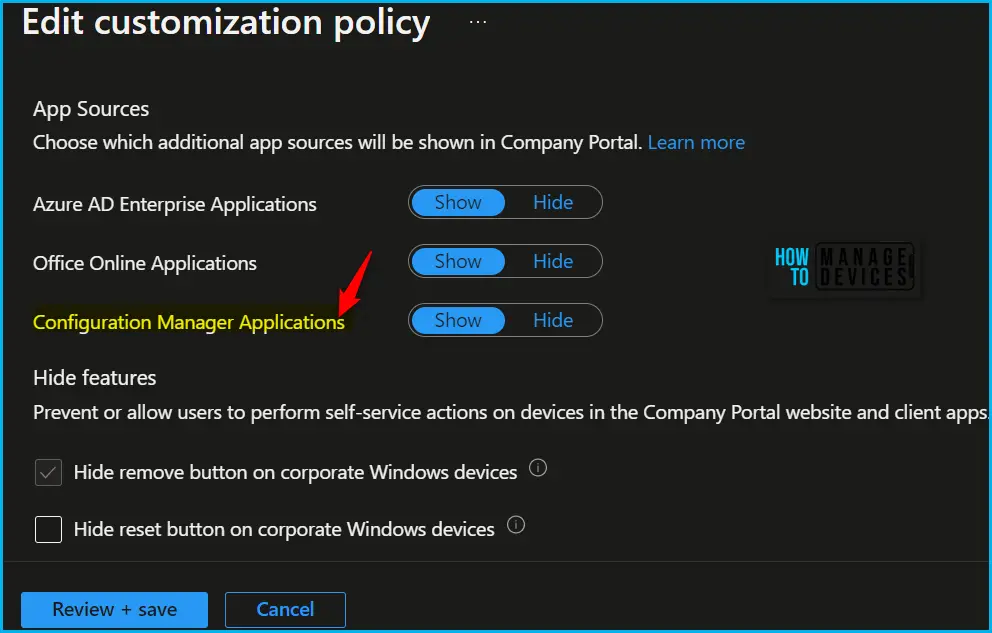
Task: Click the Azure AD Enterprise Applications label
Action: 175,204
